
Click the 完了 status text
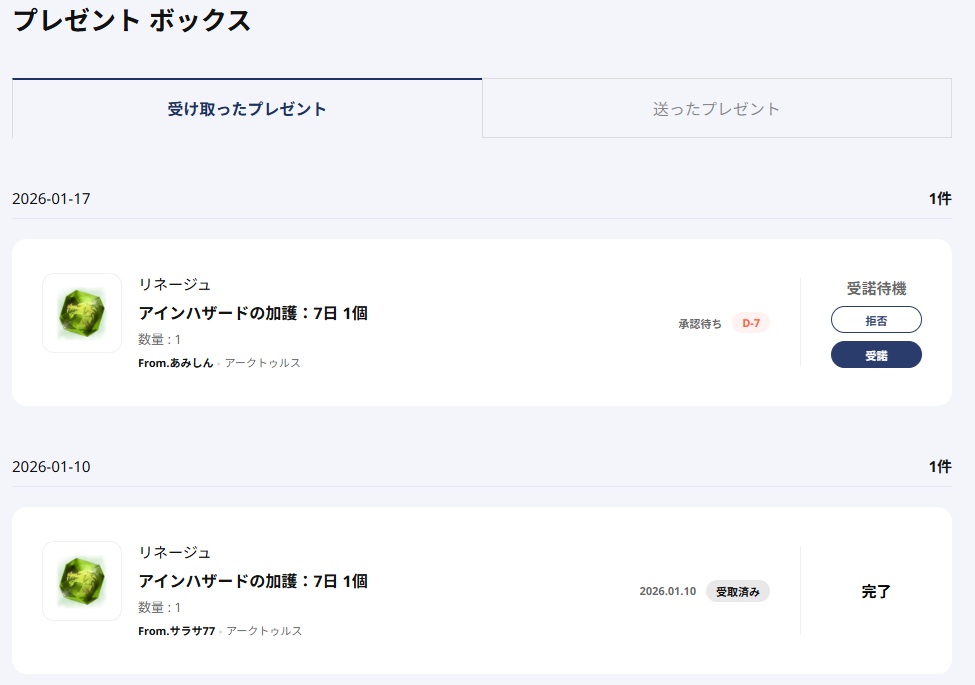[876, 592]
